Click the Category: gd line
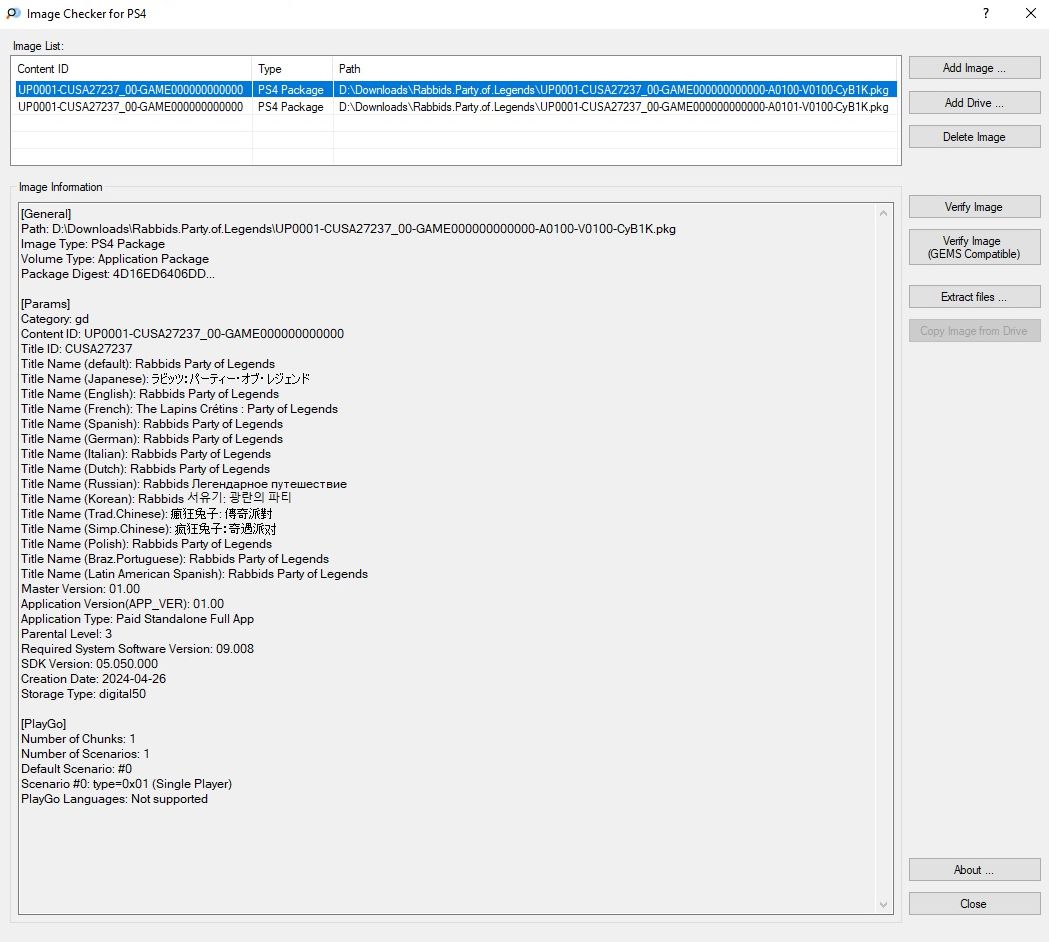 click(x=55, y=319)
